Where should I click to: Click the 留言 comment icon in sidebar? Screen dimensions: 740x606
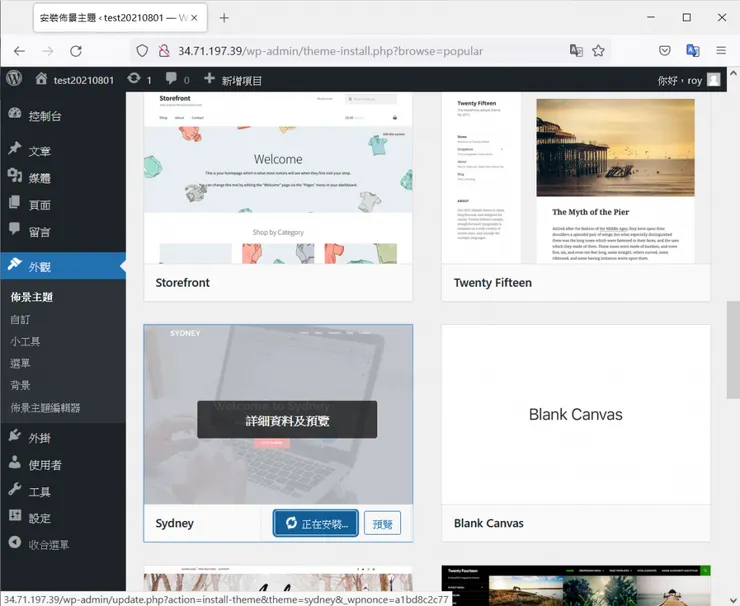pyautogui.click(x=15, y=229)
